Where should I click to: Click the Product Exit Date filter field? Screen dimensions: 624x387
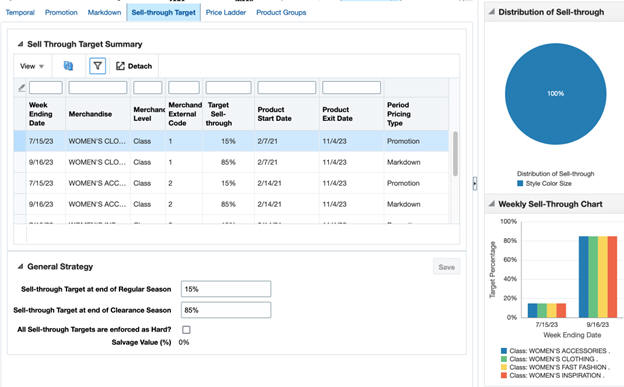pos(351,87)
